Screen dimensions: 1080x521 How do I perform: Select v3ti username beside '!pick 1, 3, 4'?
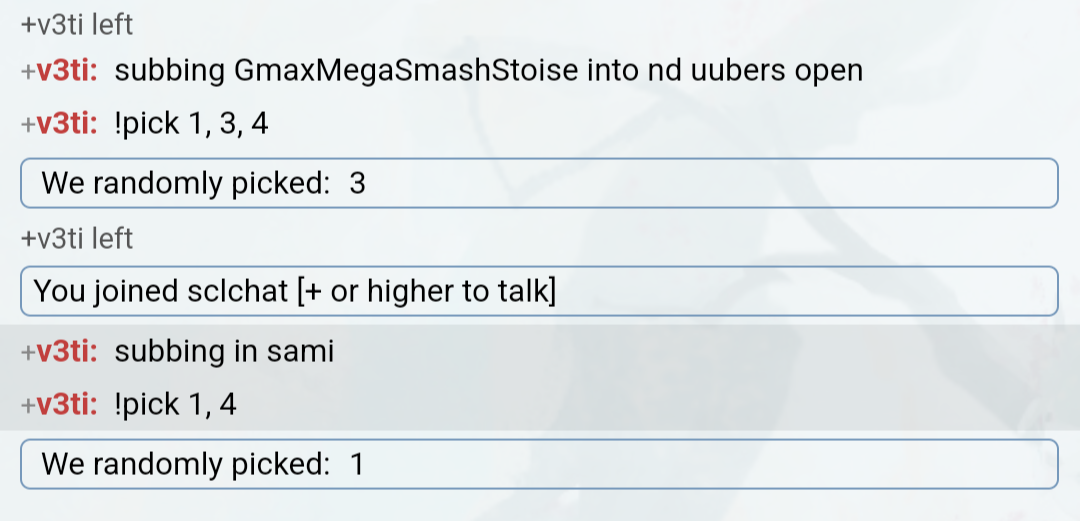[x=66, y=125]
